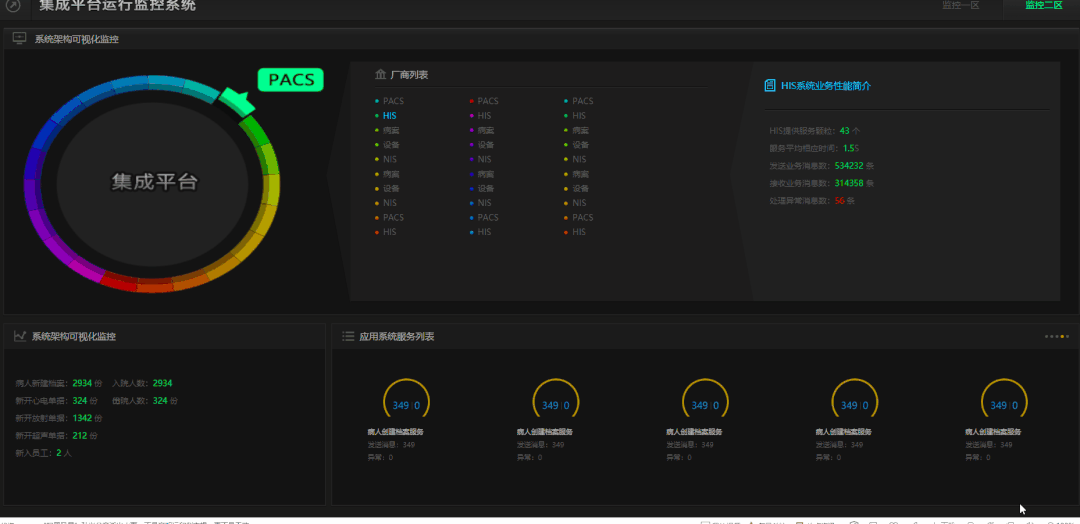Image resolution: width=1080 pixels, height=524 pixels.
Task: Click the rightmost 349|0 circular service gauge
Action: 1004,404
